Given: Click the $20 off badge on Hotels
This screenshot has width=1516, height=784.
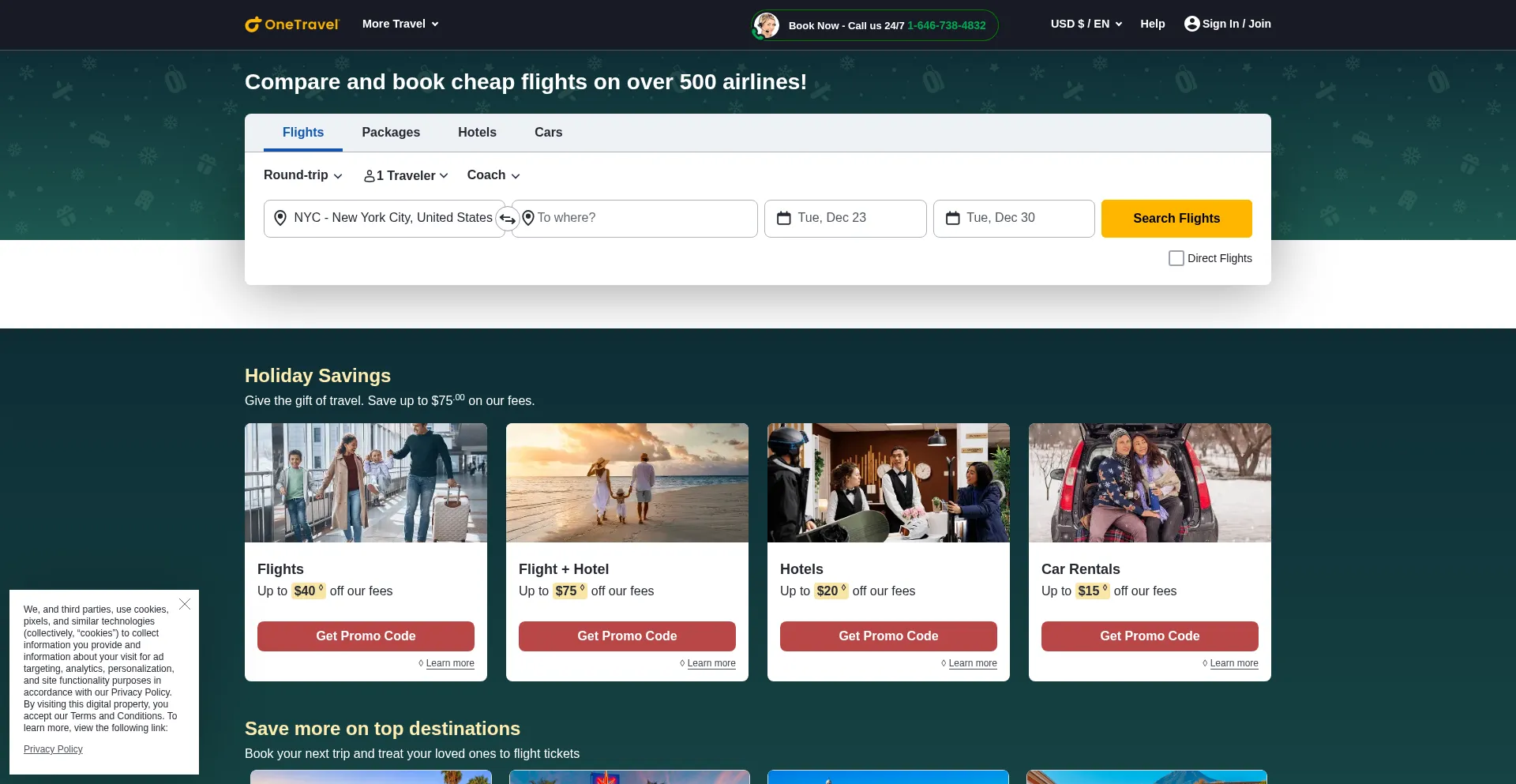Looking at the screenshot, I should (831, 591).
